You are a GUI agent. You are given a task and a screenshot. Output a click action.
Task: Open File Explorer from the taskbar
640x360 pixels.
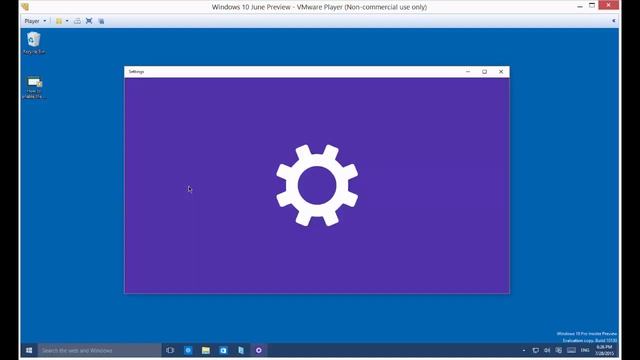[206, 350]
